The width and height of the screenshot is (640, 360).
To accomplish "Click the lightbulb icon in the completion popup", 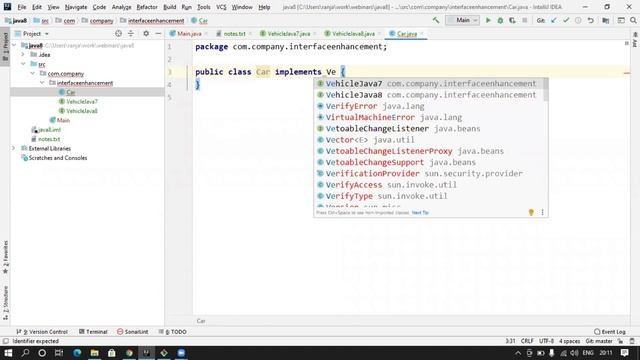I will (x=531, y=212).
